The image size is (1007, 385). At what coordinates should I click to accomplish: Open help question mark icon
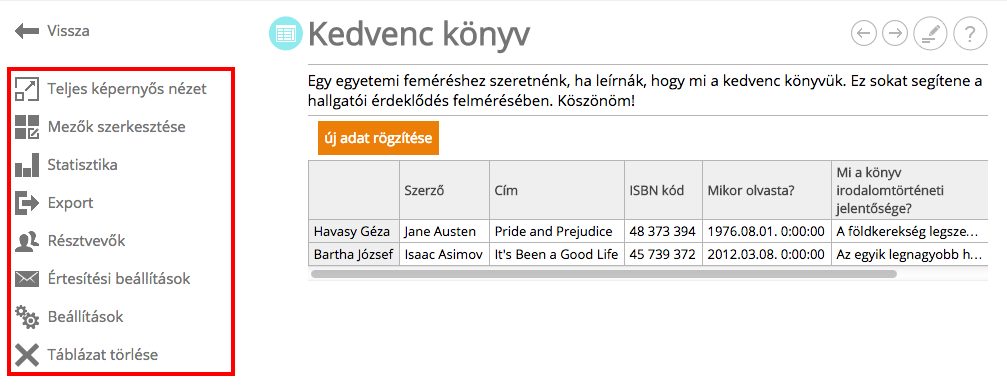pos(970,34)
